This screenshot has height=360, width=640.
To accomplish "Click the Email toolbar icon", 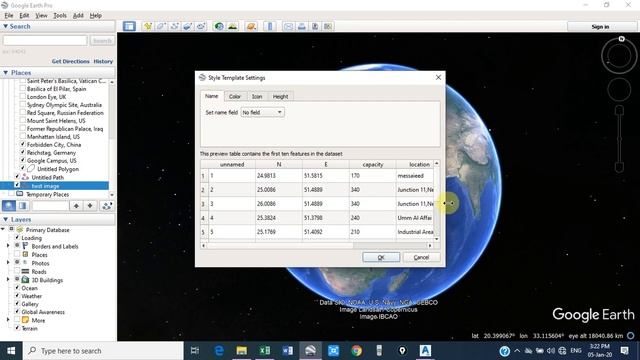I will tap(288, 26).
